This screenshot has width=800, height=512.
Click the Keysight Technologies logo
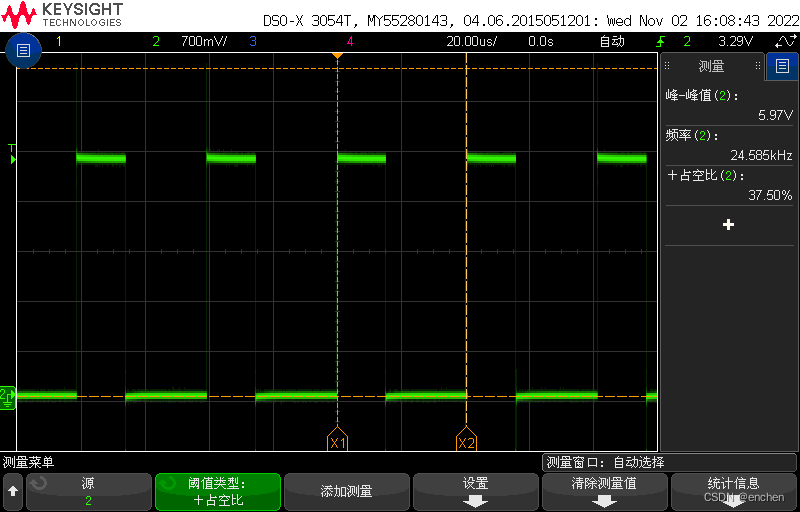point(62,15)
